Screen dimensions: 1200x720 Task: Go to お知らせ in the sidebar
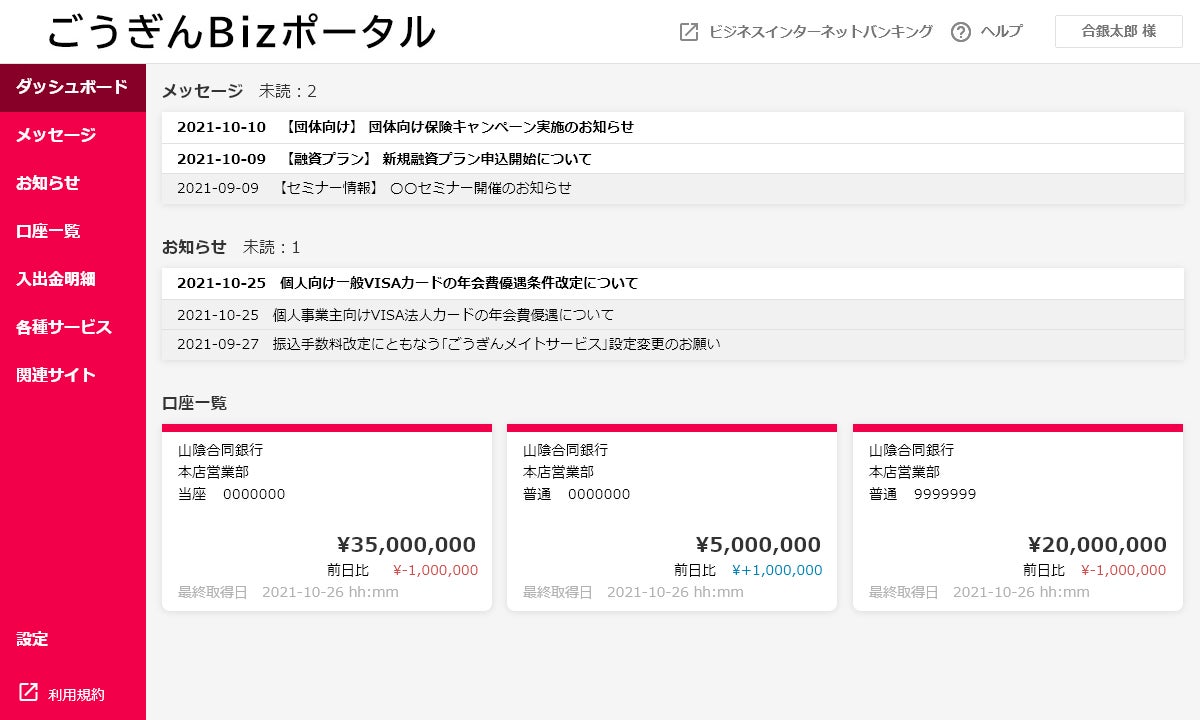tap(48, 183)
